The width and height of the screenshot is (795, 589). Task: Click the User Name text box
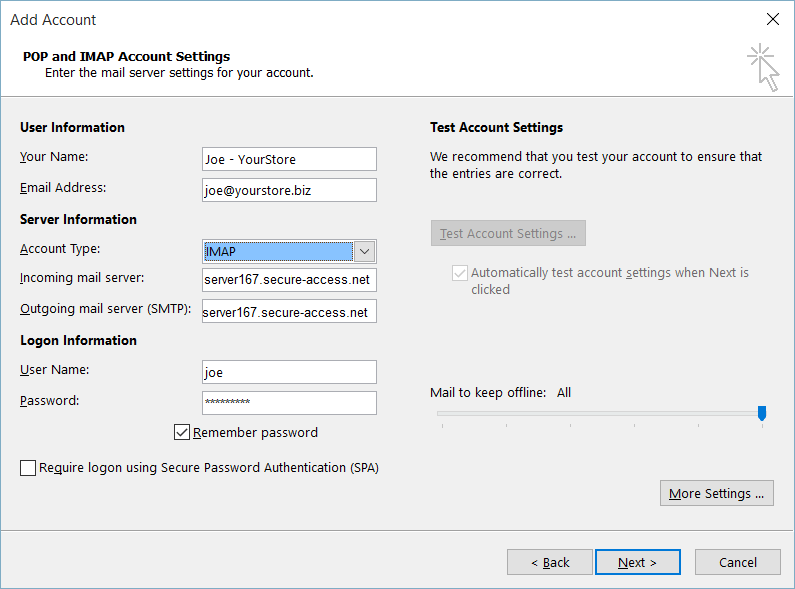click(x=289, y=372)
